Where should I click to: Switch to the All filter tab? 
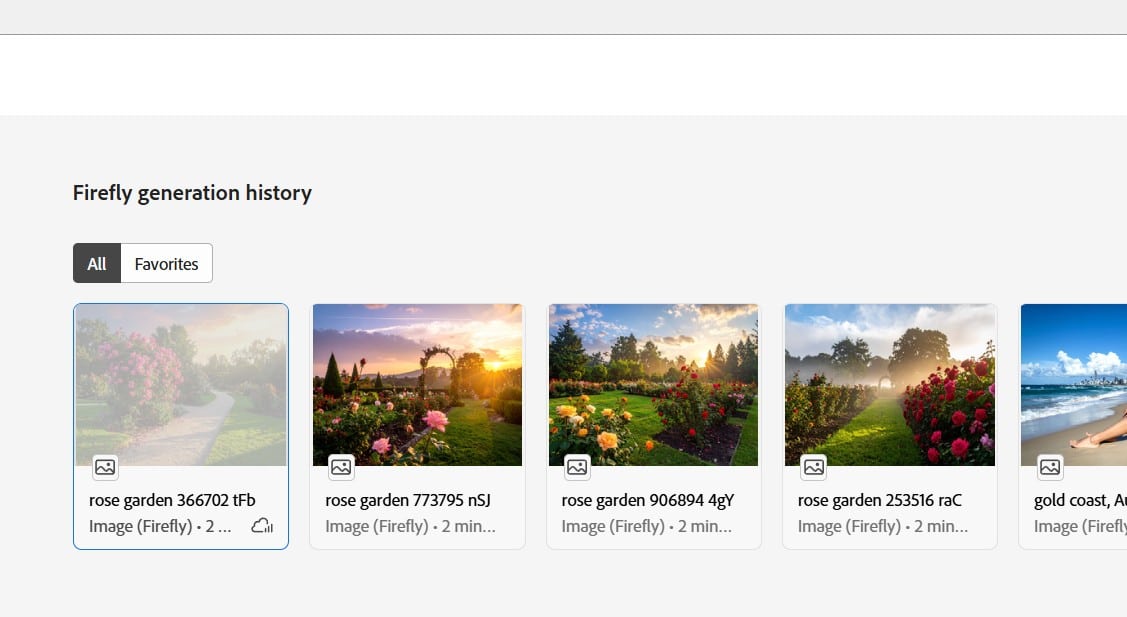click(97, 264)
